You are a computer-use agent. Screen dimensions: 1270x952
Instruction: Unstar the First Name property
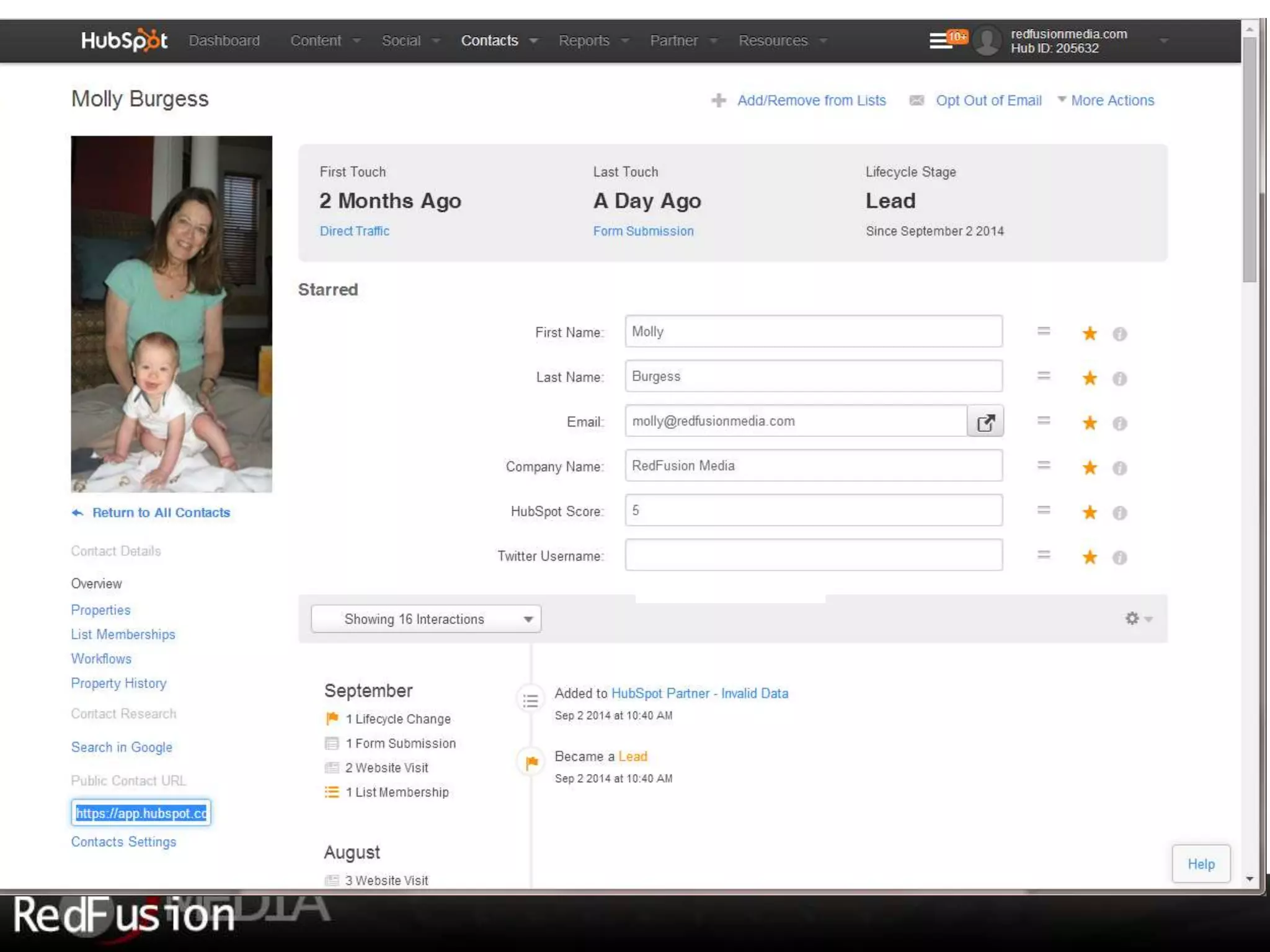[x=1090, y=334]
